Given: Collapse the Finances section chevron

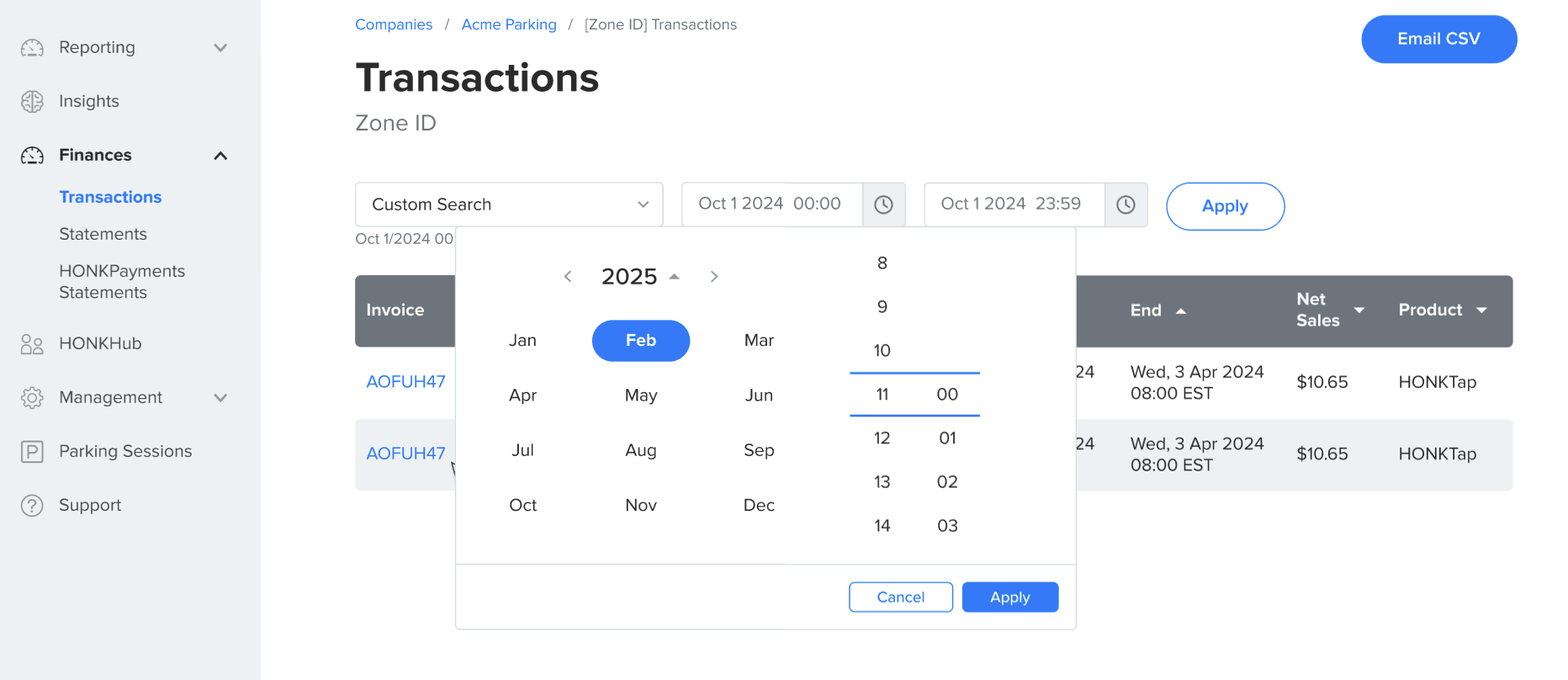Looking at the screenshot, I should click(x=220, y=156).
